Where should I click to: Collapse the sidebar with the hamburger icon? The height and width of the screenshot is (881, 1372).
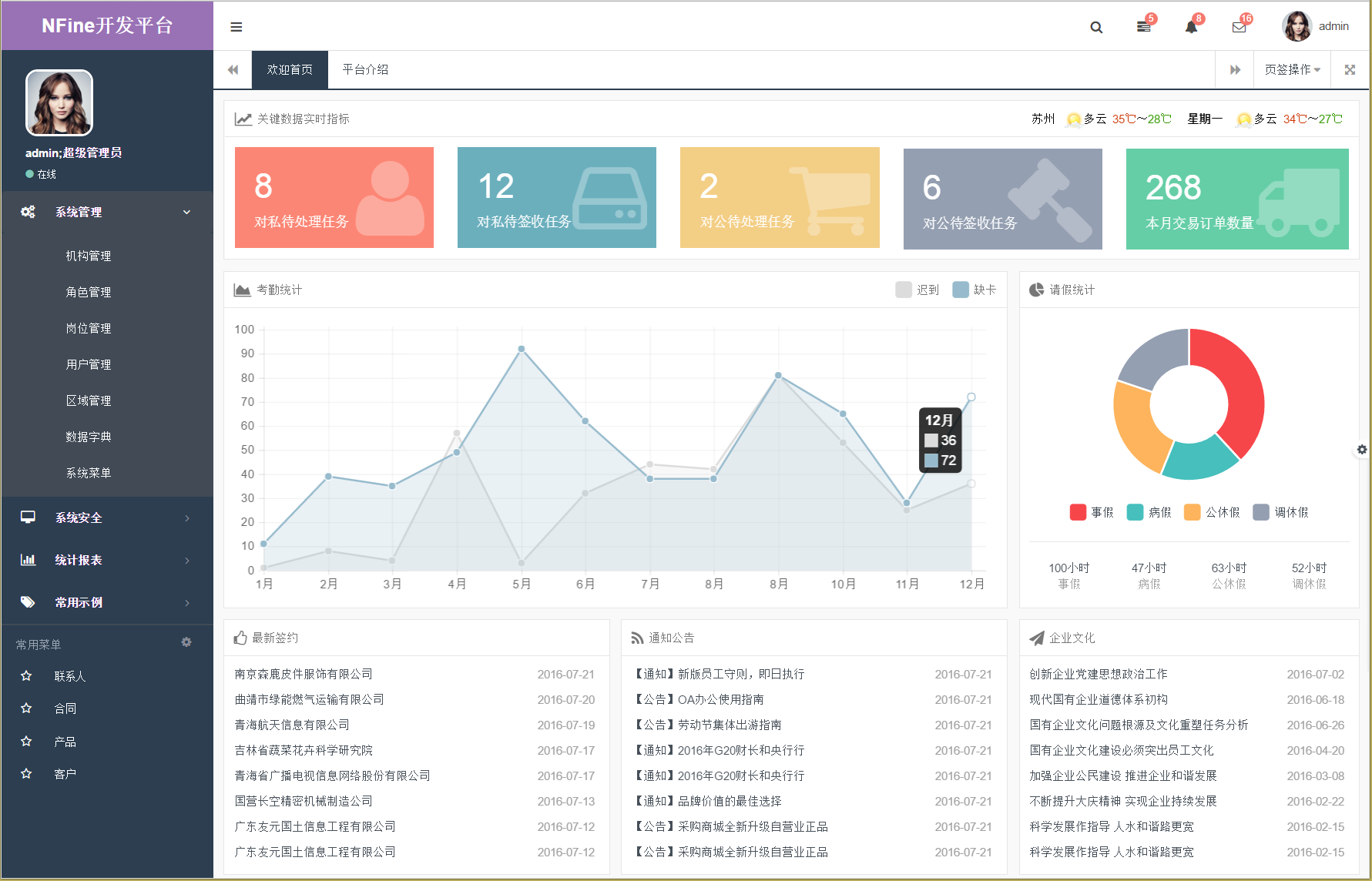tap(236, 26)
